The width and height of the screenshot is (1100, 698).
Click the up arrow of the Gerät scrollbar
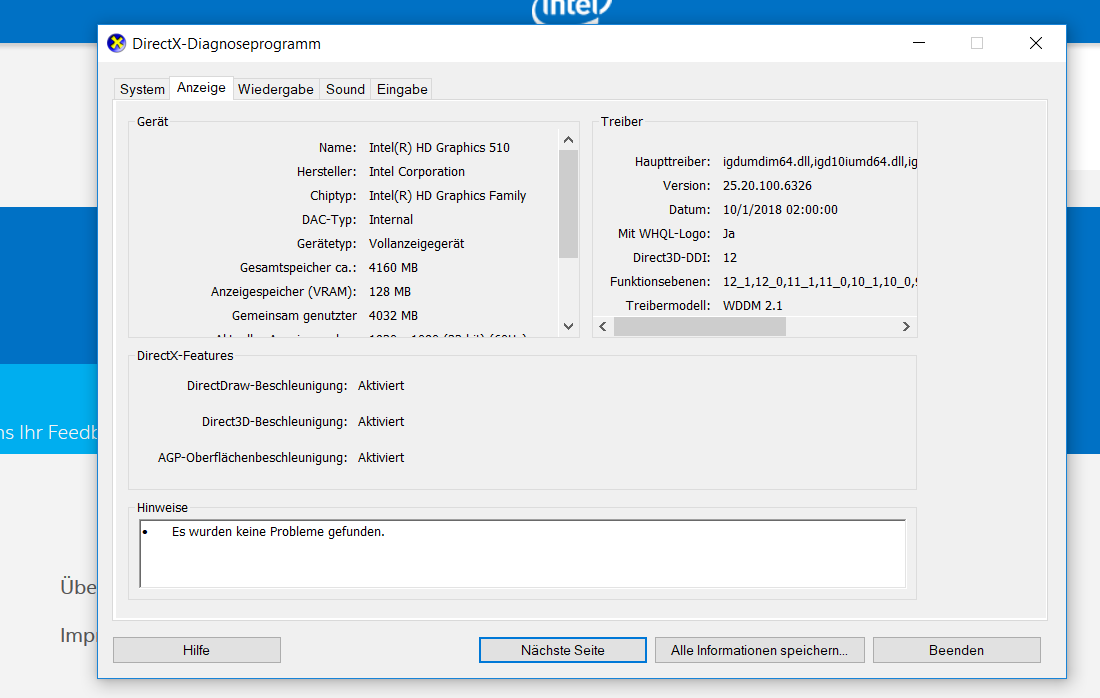click(x=568, y=140)
